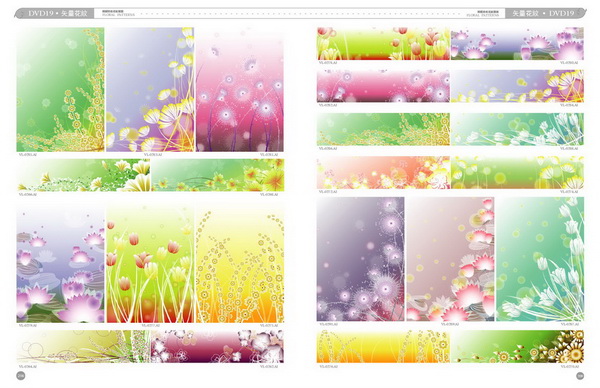Open the teal banner with white tulips
The image size is (600, 388).
coord(517,129)
